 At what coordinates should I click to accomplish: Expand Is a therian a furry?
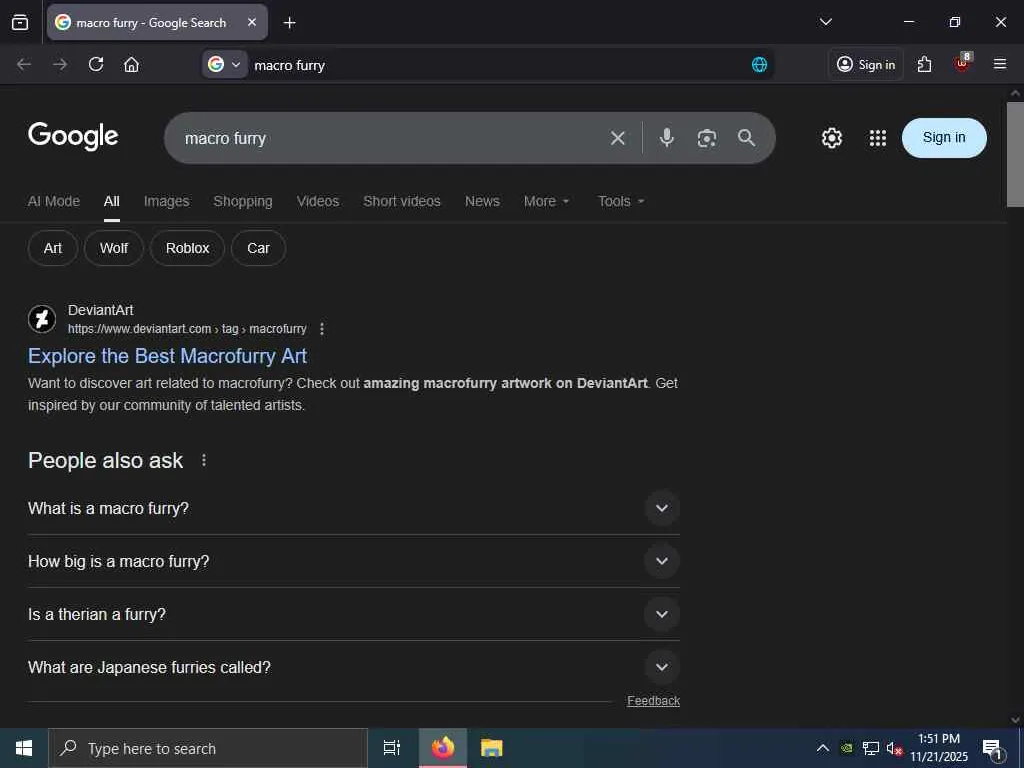coord(353,615)
